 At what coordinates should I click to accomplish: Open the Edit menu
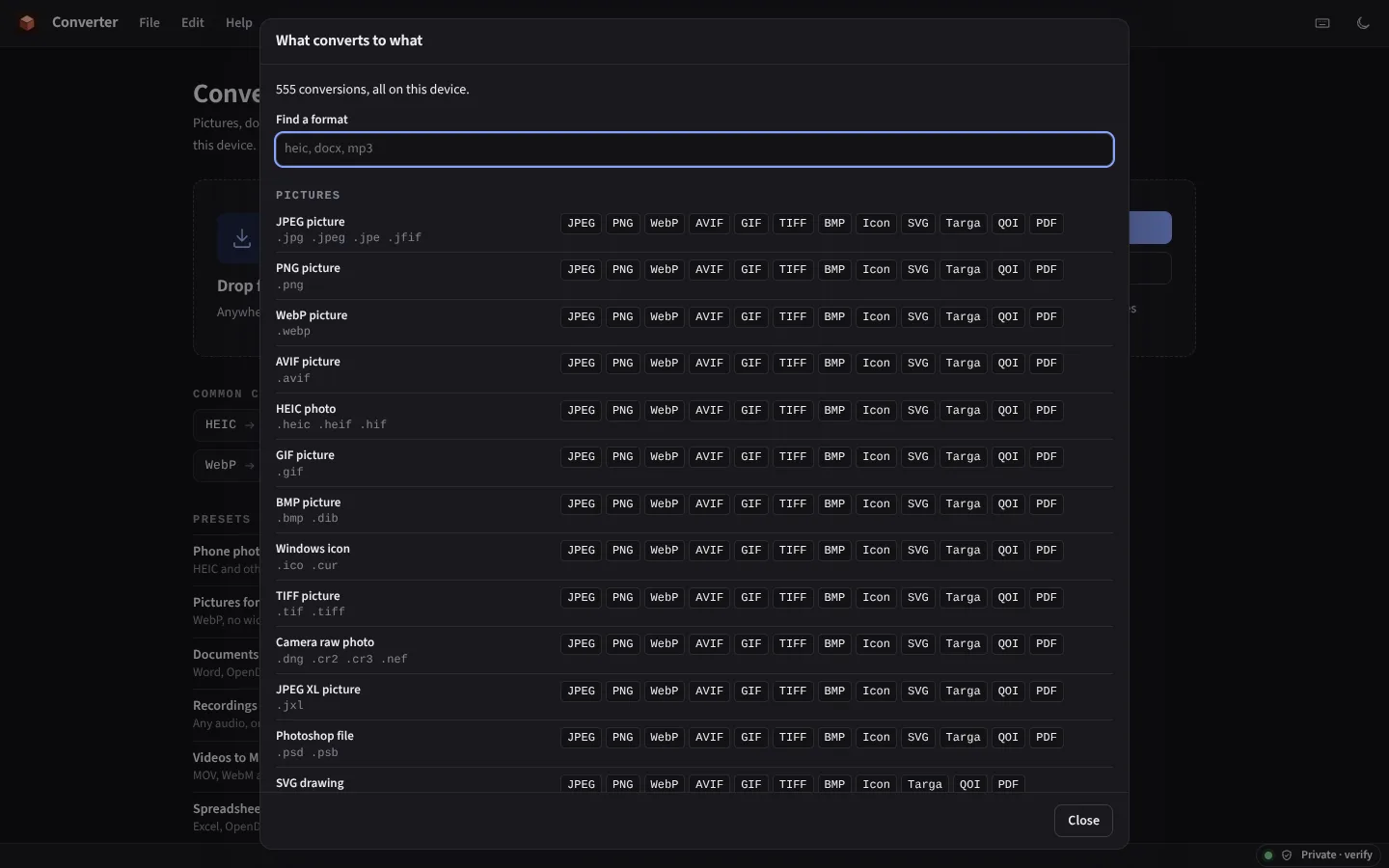click(193, 23)
